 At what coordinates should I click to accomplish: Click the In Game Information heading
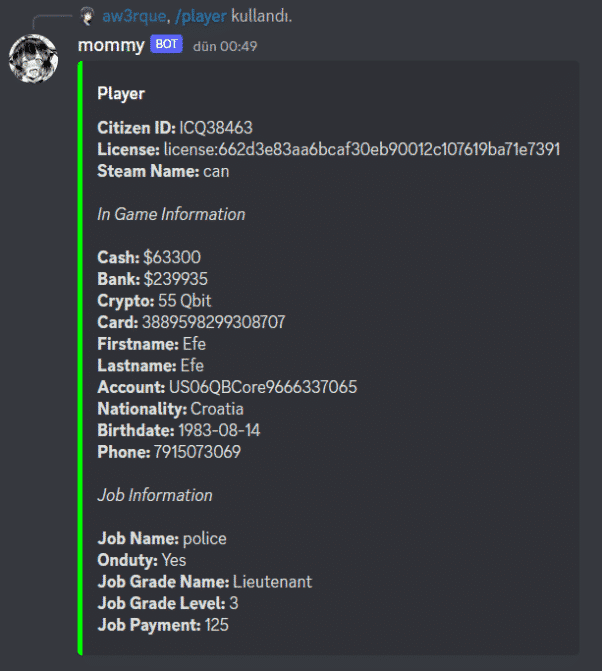pos(171,214)
